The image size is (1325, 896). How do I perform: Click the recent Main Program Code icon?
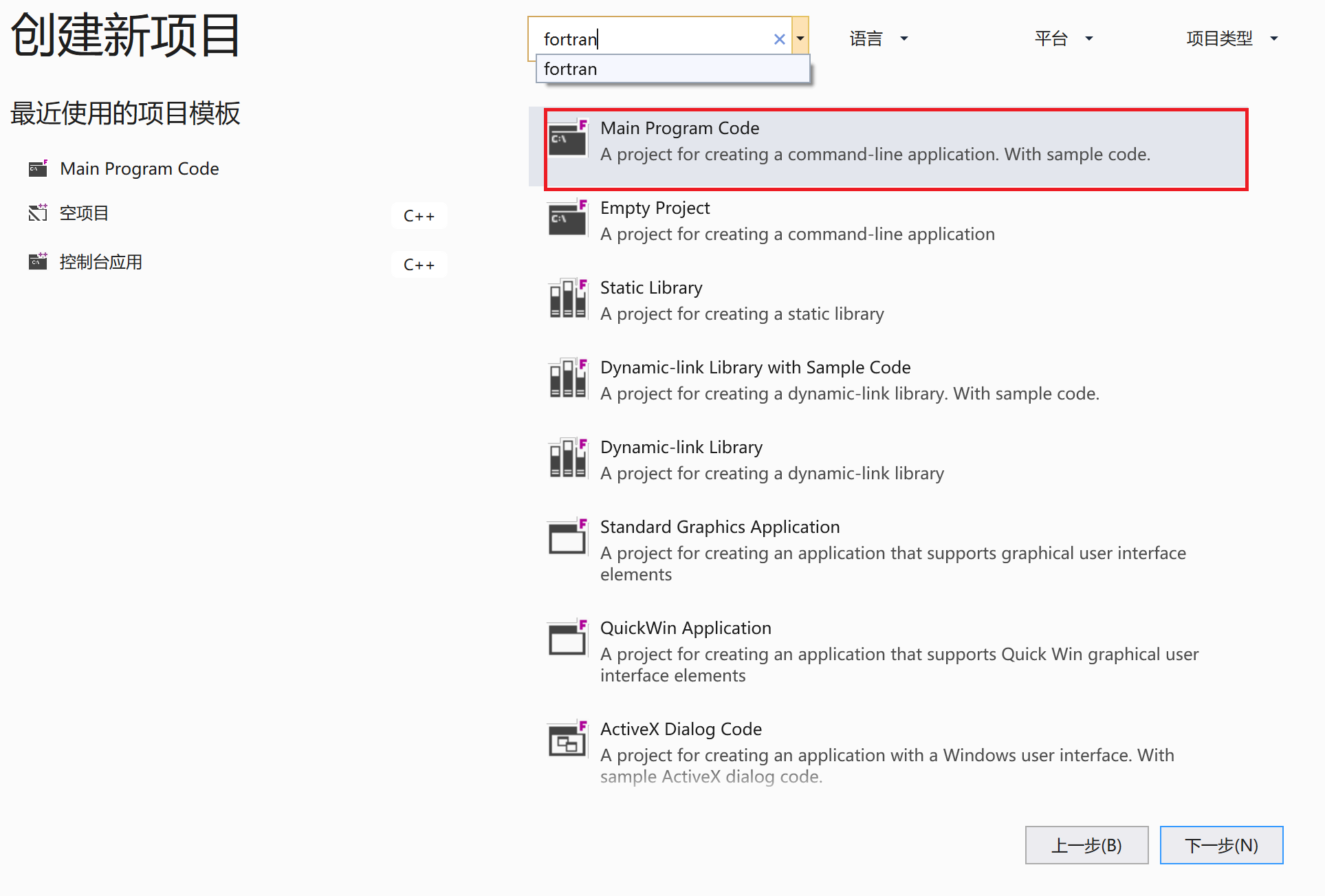[38, 168]
